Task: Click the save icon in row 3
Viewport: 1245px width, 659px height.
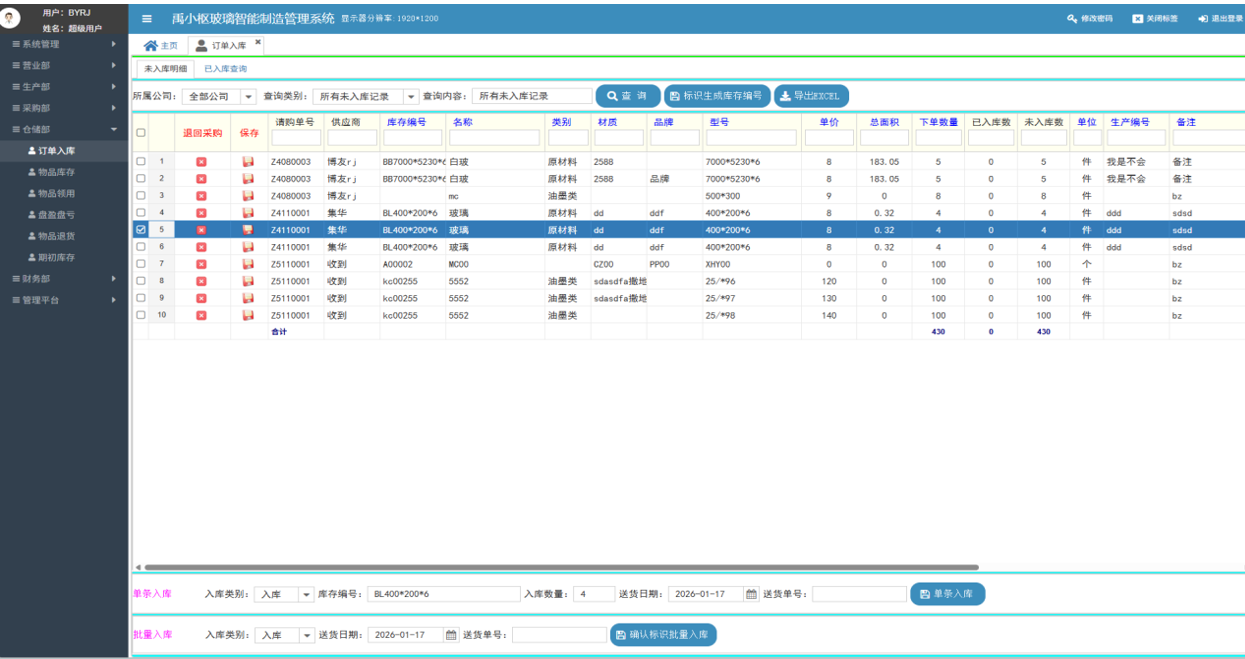Action: [x=248, y=196]
